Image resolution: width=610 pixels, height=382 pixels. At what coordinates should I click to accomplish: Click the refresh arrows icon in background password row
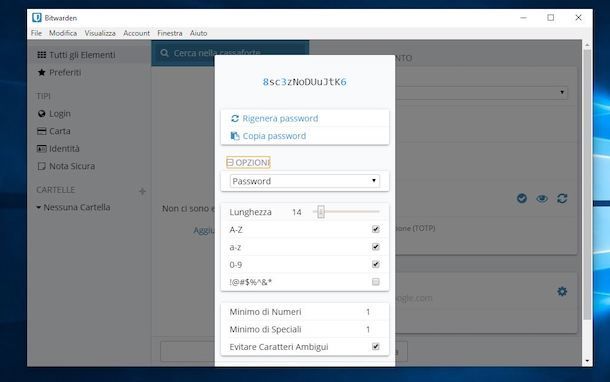(562, 198)
